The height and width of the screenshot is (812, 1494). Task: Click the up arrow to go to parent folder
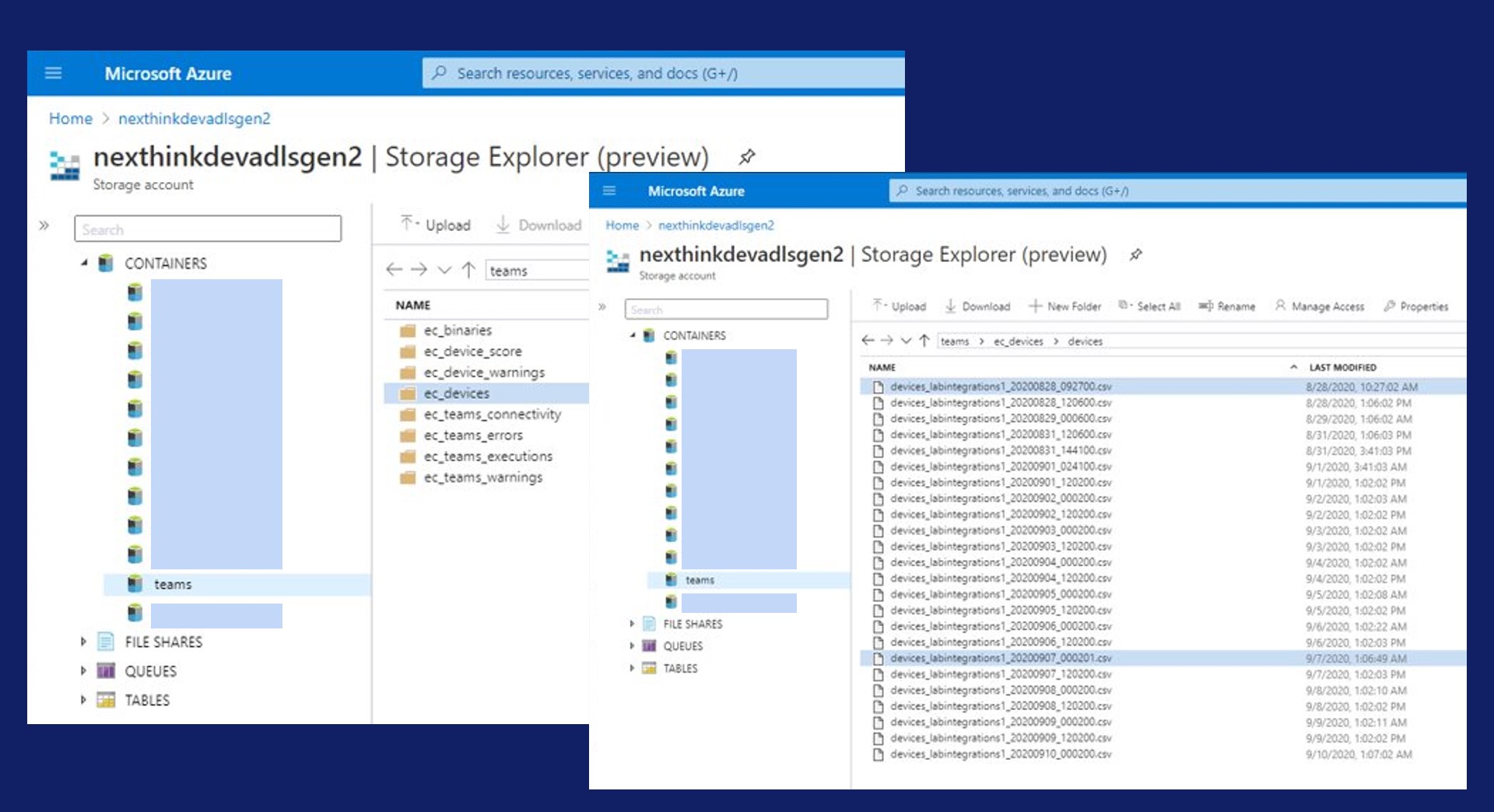tap(924, 341)
